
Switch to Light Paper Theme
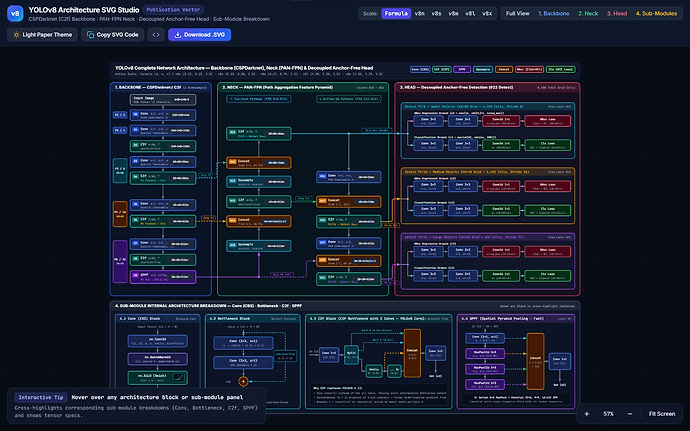click(x=42, y=35)
